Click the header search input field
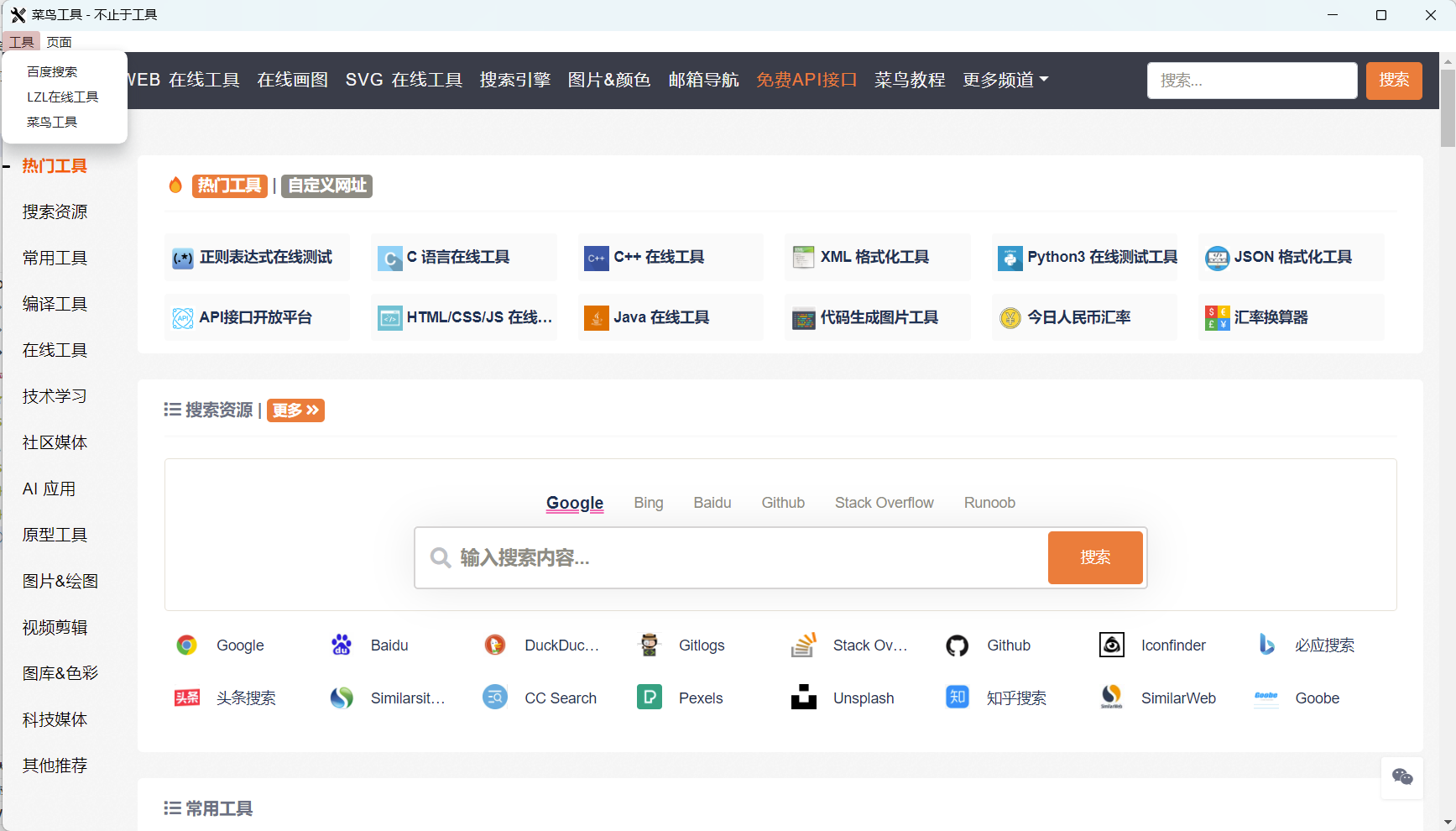 pyautogui.click(x=1252, y=81)
